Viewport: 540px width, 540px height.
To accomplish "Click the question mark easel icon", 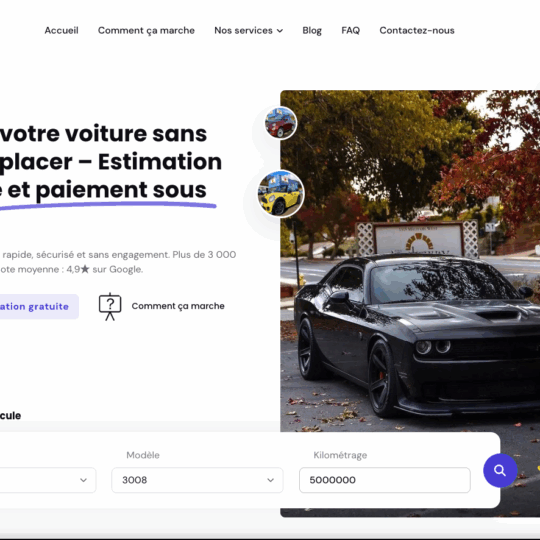I will 110,307.
